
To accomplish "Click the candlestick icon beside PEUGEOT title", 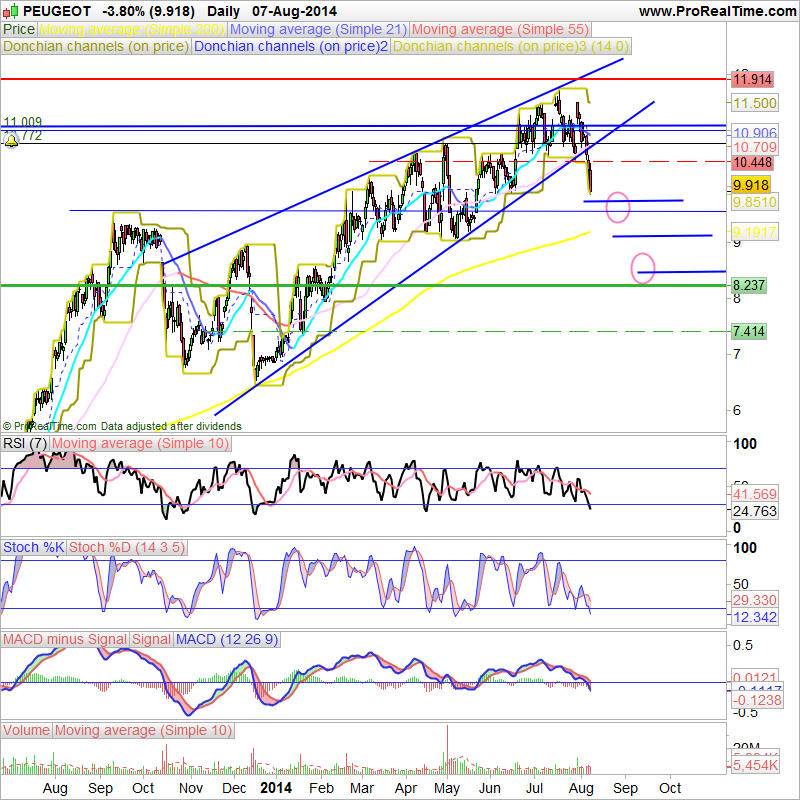I will [10, 11].
